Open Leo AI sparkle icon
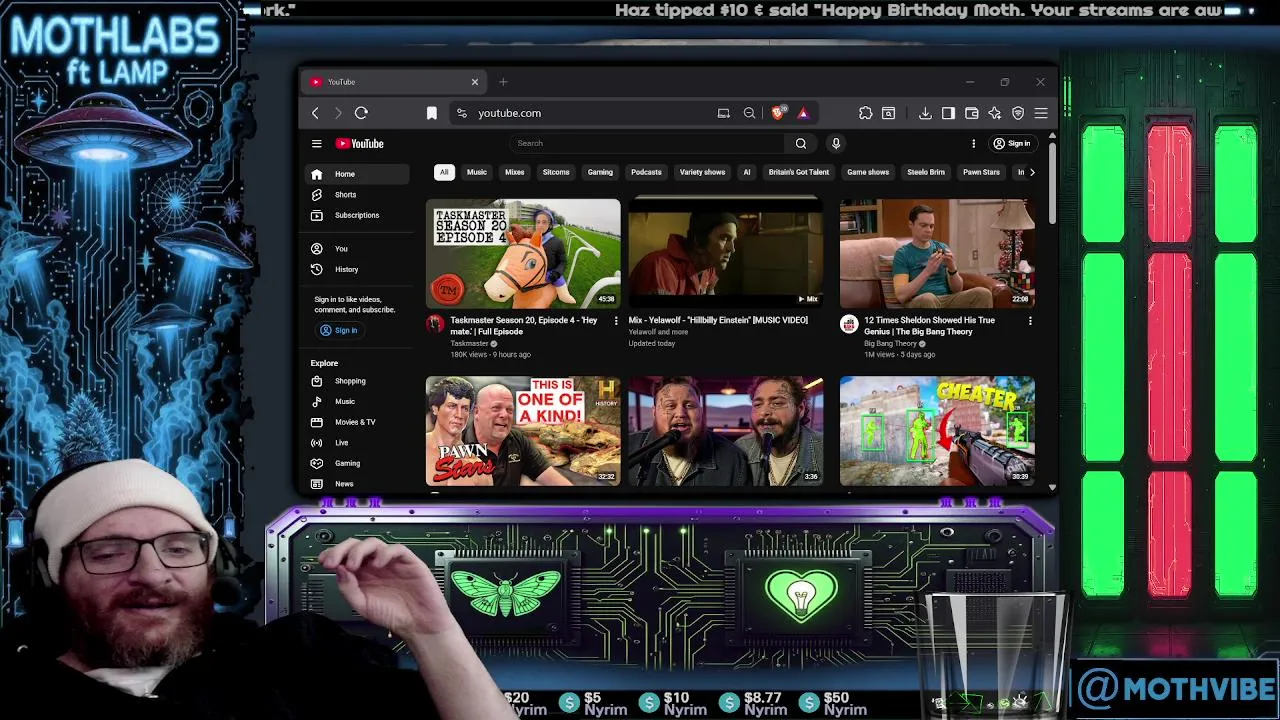Image resolution: width=1280 pixels, height=720 pixels. tap(994, 113)
